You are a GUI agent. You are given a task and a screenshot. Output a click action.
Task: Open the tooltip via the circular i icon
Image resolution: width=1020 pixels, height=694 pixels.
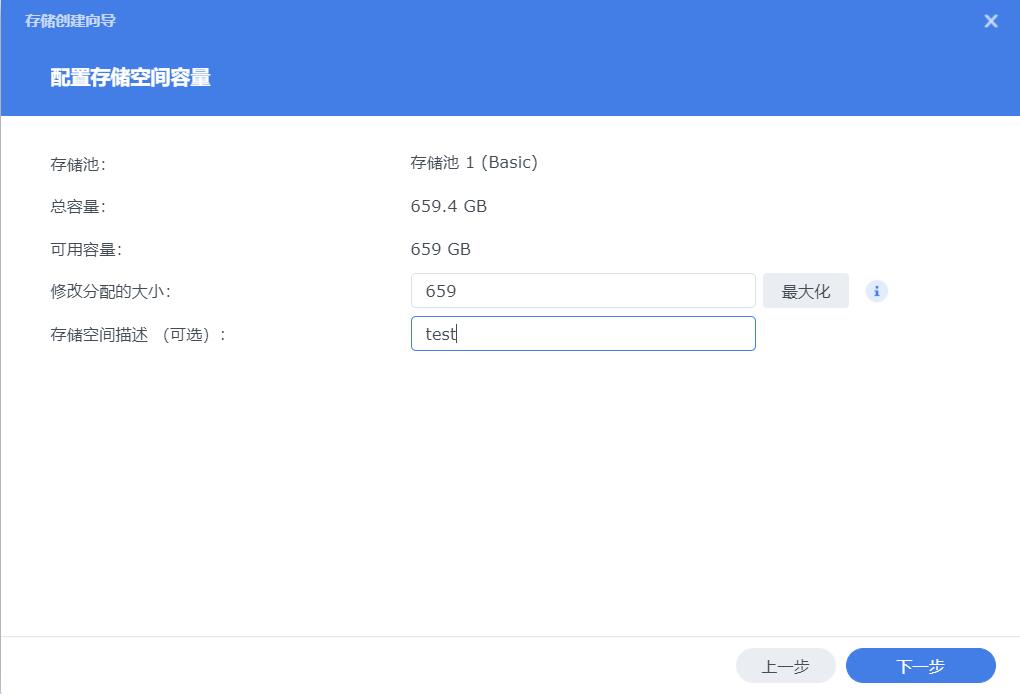[876, 291]
